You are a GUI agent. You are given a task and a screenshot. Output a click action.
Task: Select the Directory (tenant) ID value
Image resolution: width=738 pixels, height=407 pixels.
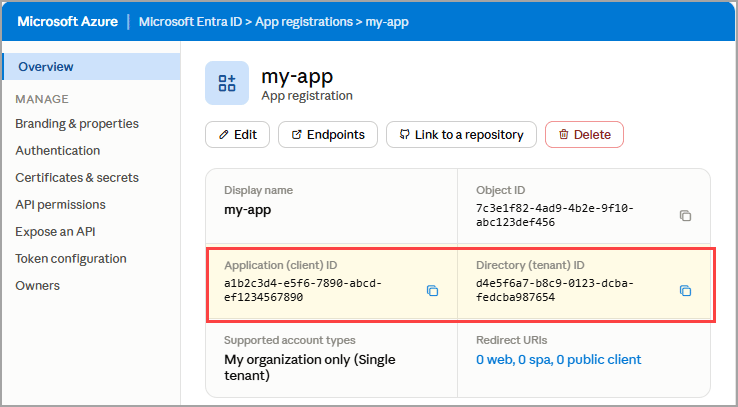tap(555, 290)
